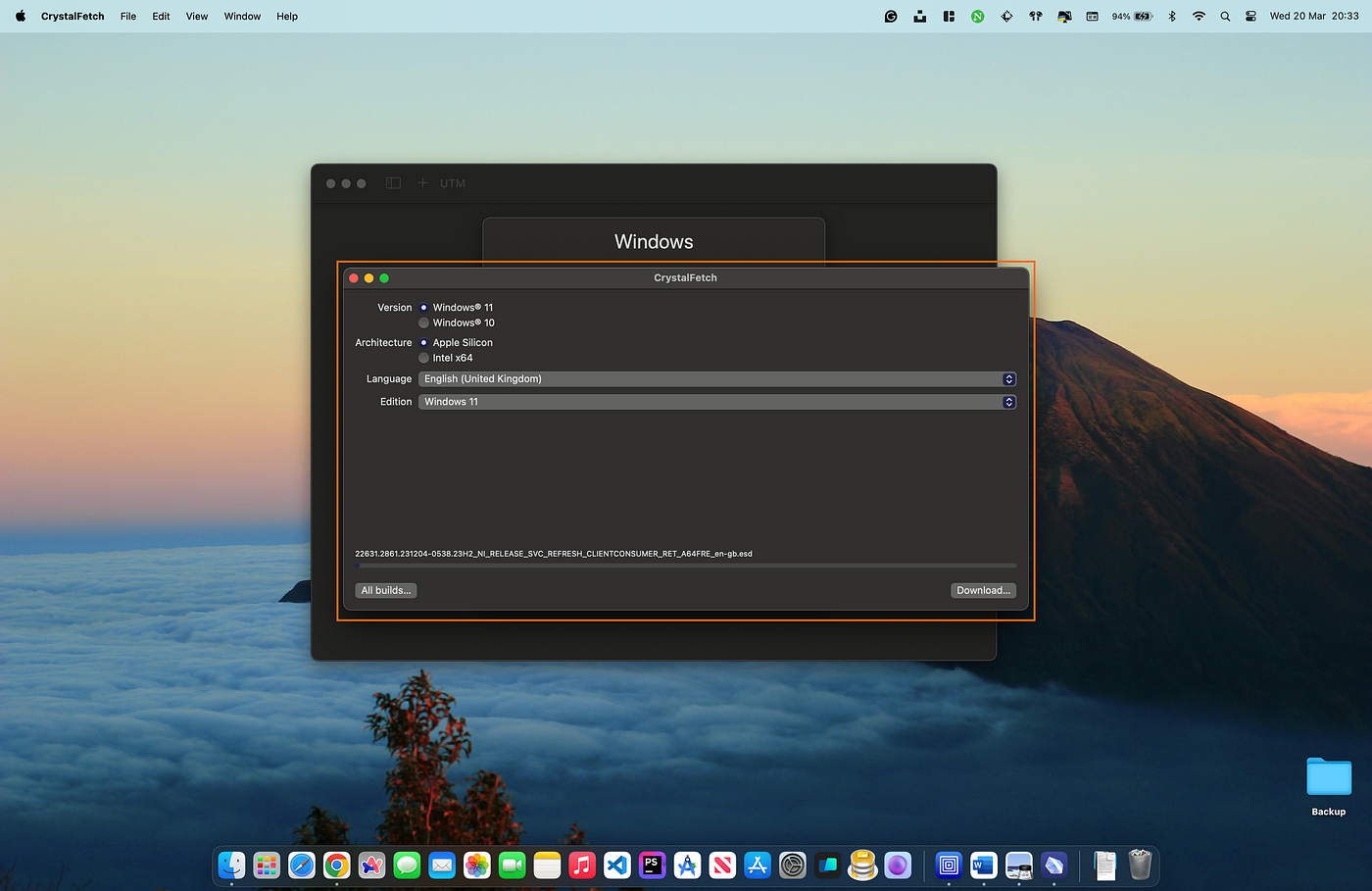Click the date and time Wed 20 Mar
The image size is (1372, 891).
coord(1314,17)
